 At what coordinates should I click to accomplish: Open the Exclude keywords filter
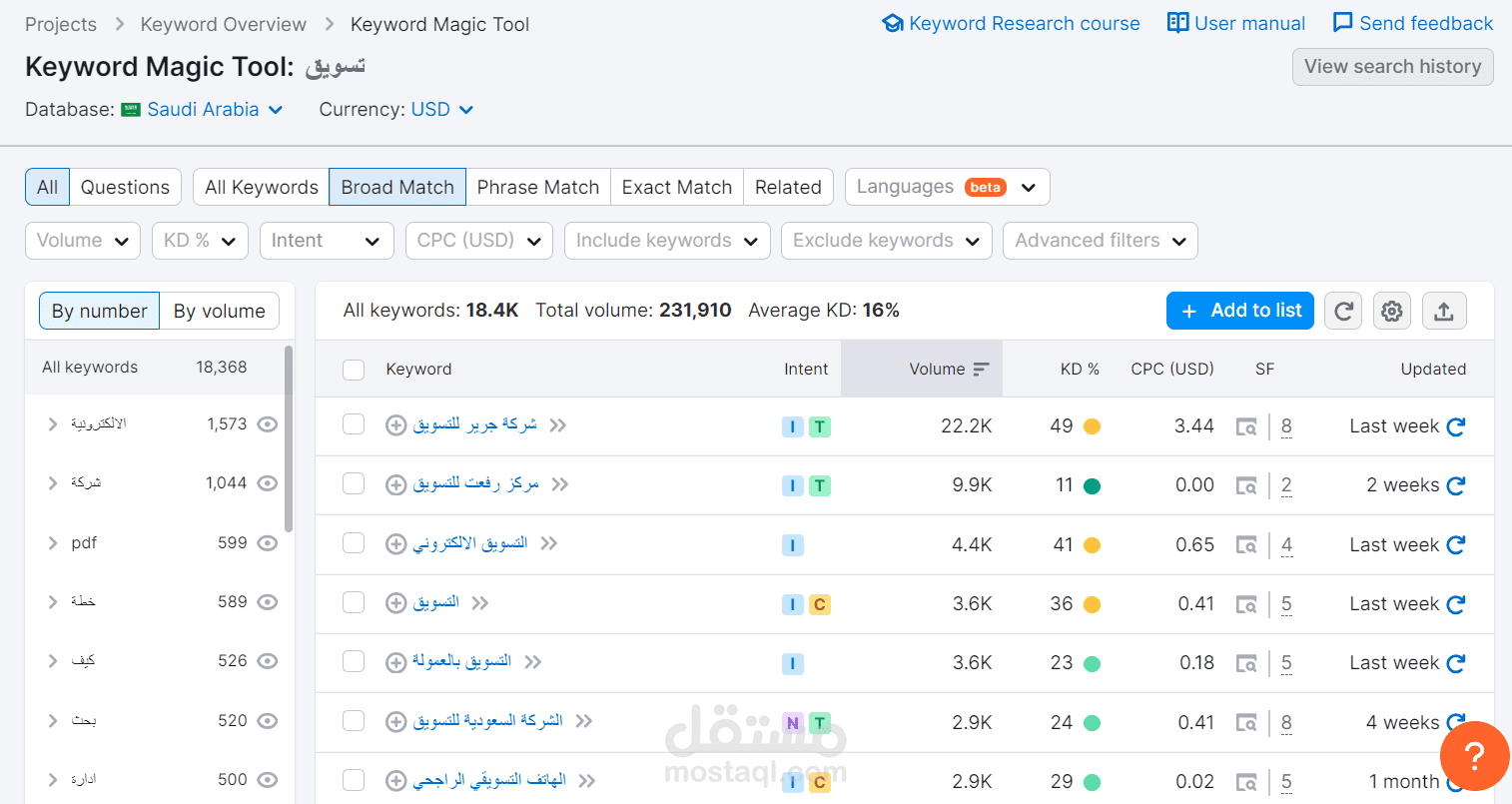(x=887, y=241)
